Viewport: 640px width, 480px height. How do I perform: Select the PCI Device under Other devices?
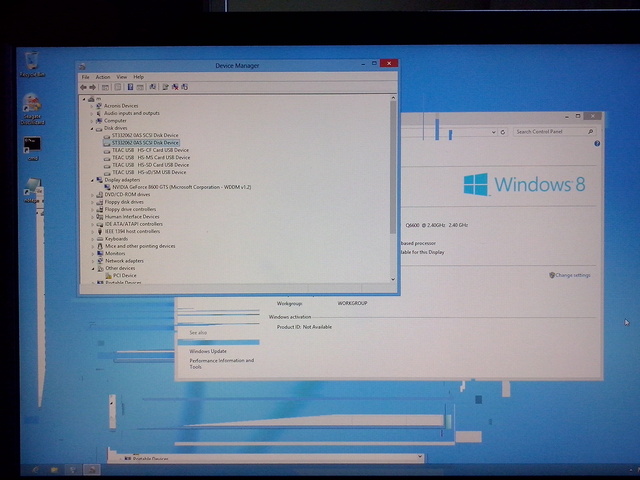(123, 275)
